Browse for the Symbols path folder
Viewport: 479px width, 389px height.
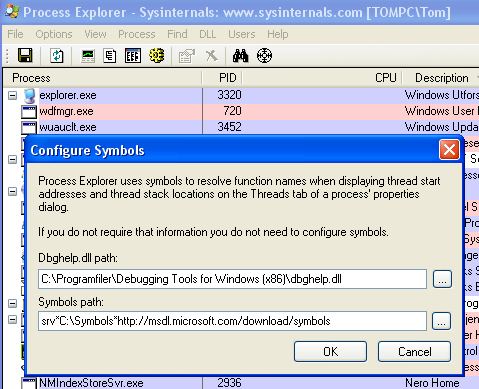[x=441, y=321]
